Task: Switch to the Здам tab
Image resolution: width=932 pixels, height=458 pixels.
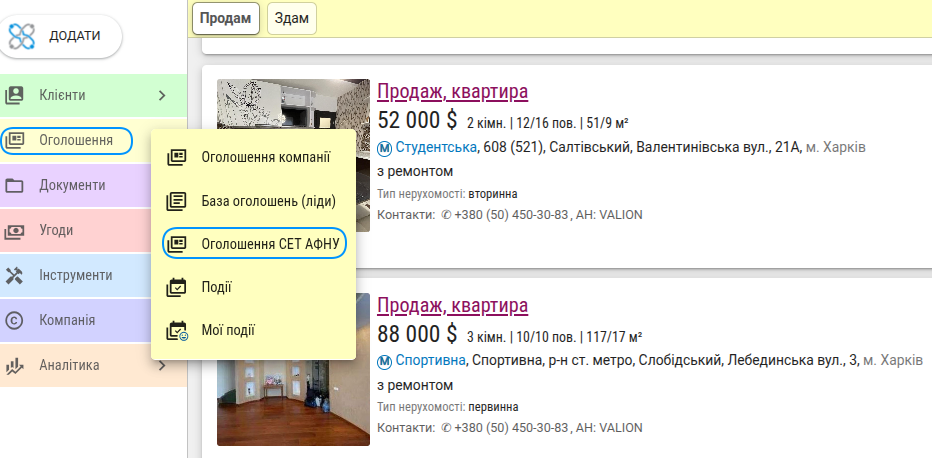Action: click(x=292, y=18)
